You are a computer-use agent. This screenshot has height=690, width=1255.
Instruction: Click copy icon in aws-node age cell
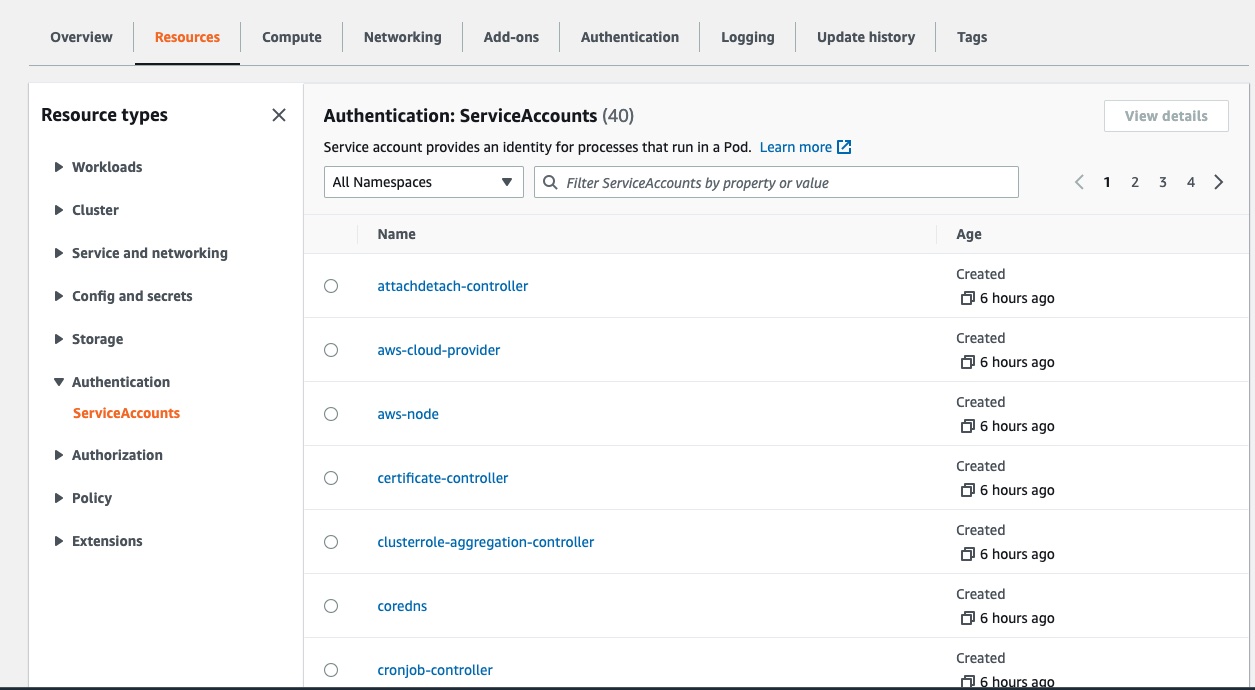967,426
